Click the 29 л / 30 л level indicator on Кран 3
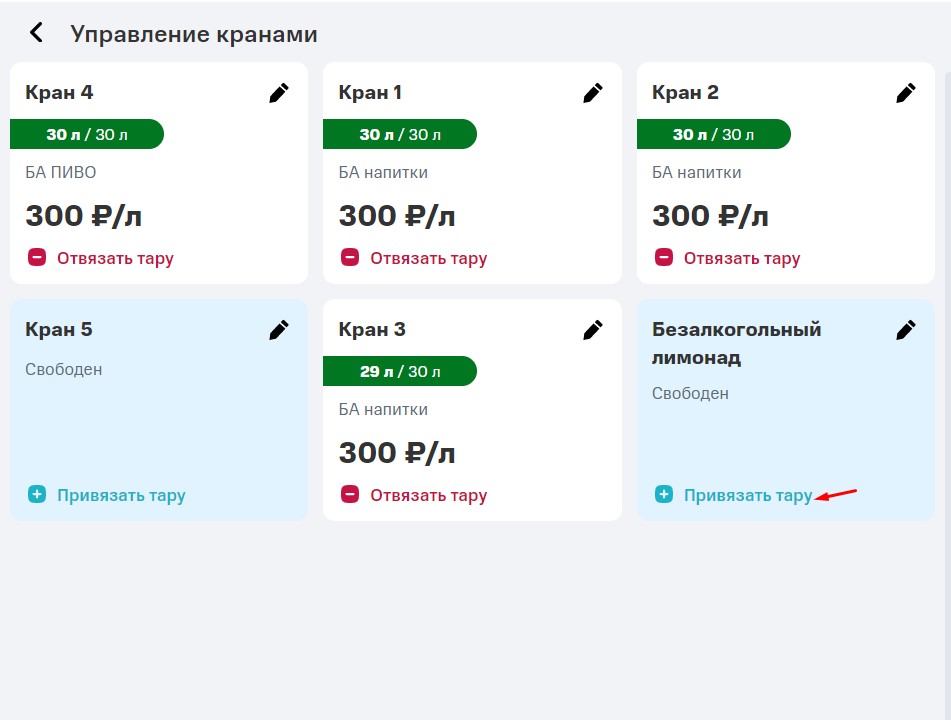This screenshot has height=720, width=951. click(399, 371)
